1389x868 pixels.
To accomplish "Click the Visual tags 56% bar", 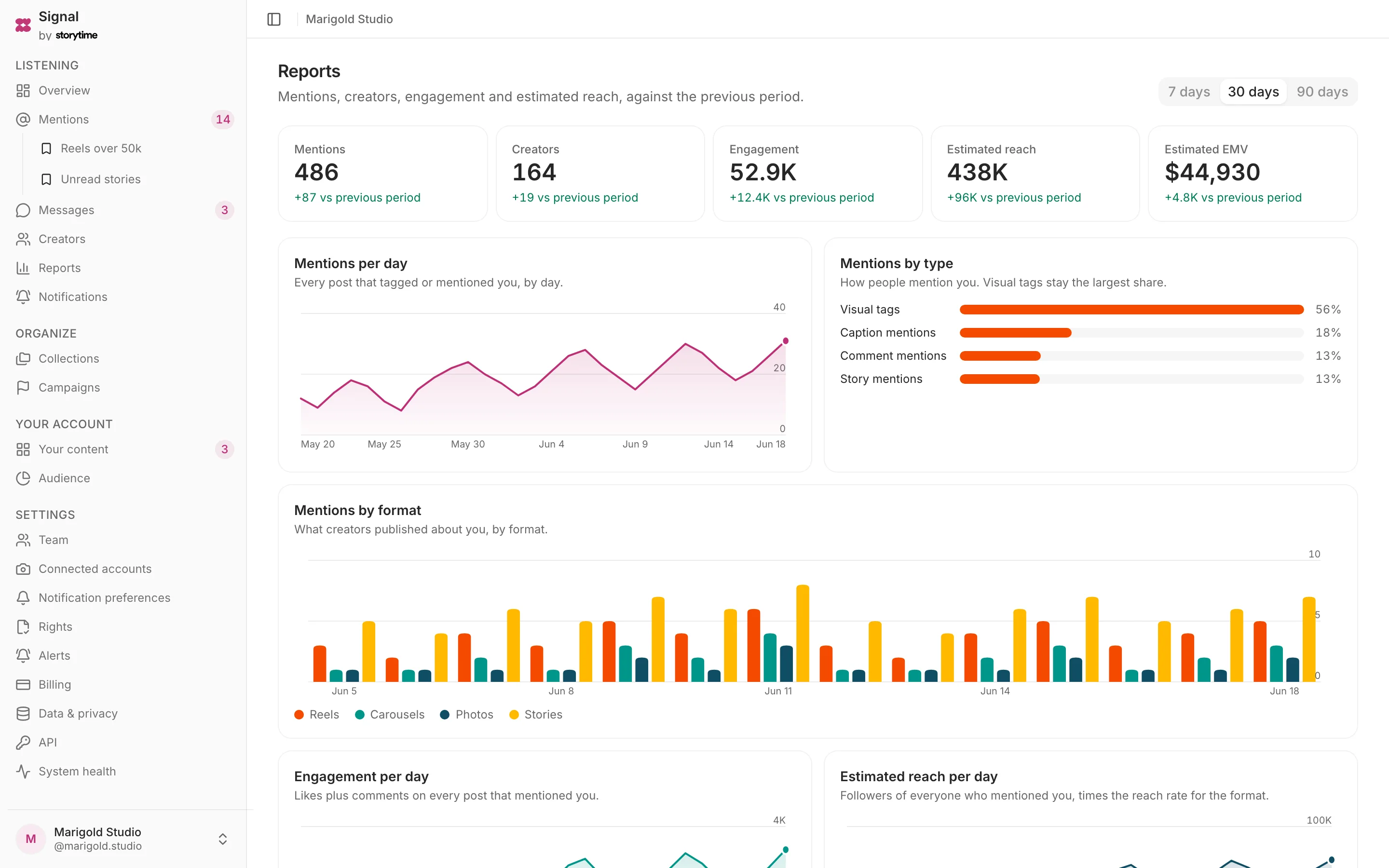I will coord(1131,310).
